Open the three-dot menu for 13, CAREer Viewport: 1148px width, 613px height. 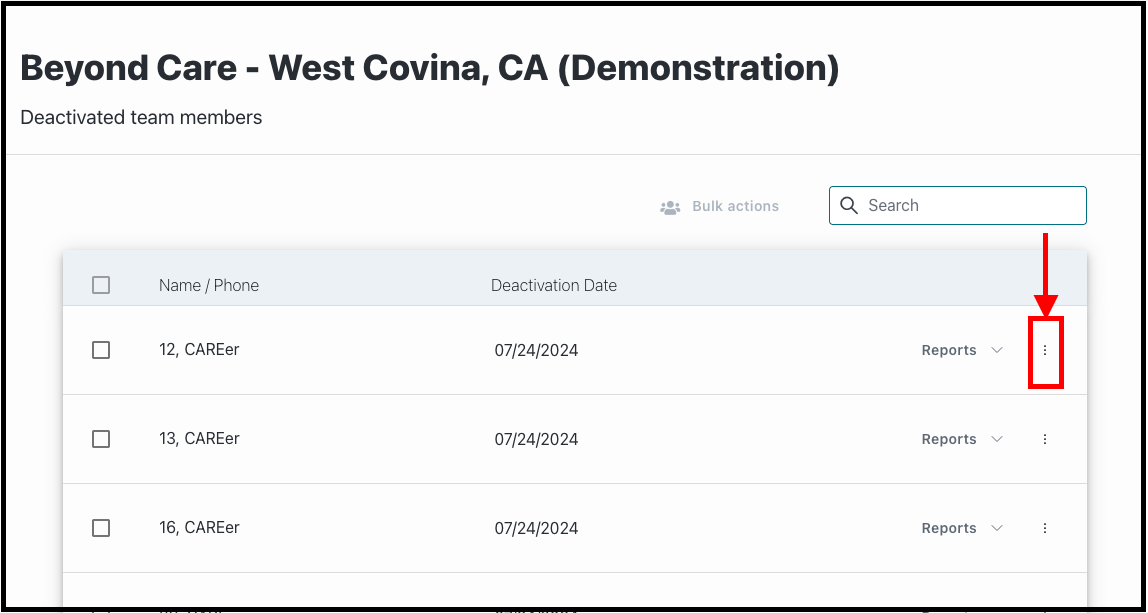point(1045,439)
